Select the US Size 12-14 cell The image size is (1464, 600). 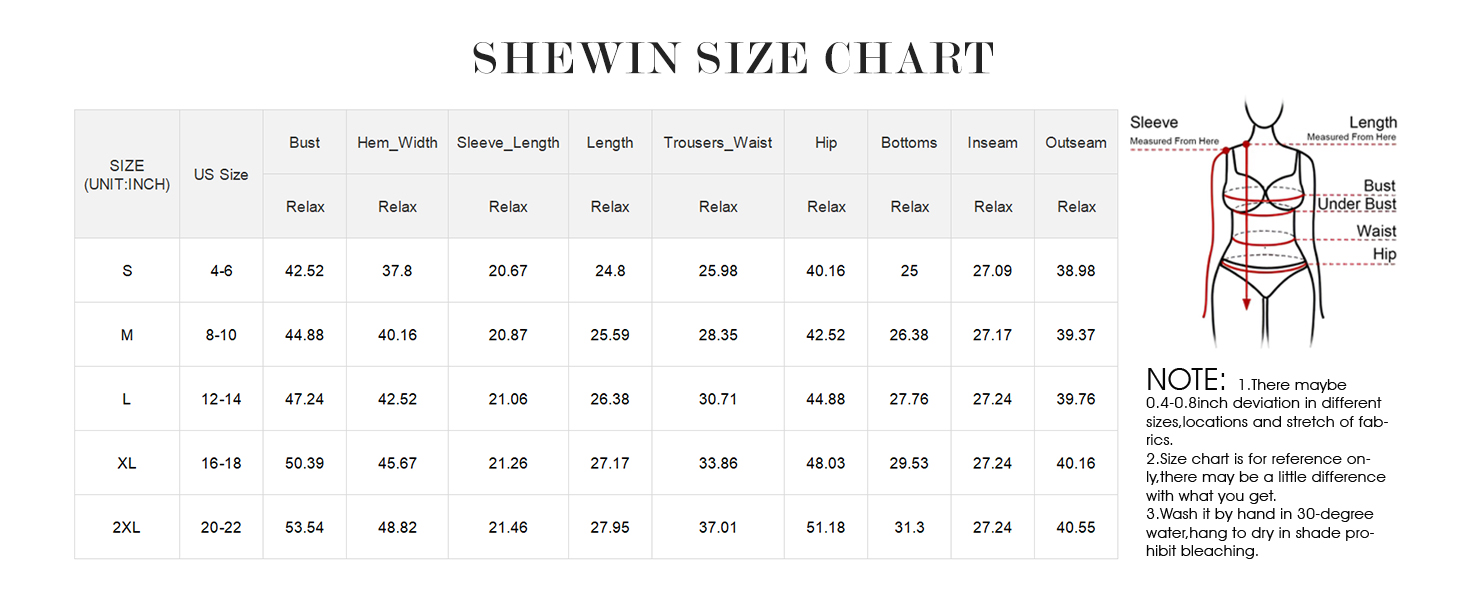pyautogui.click(x=221, y=399)
